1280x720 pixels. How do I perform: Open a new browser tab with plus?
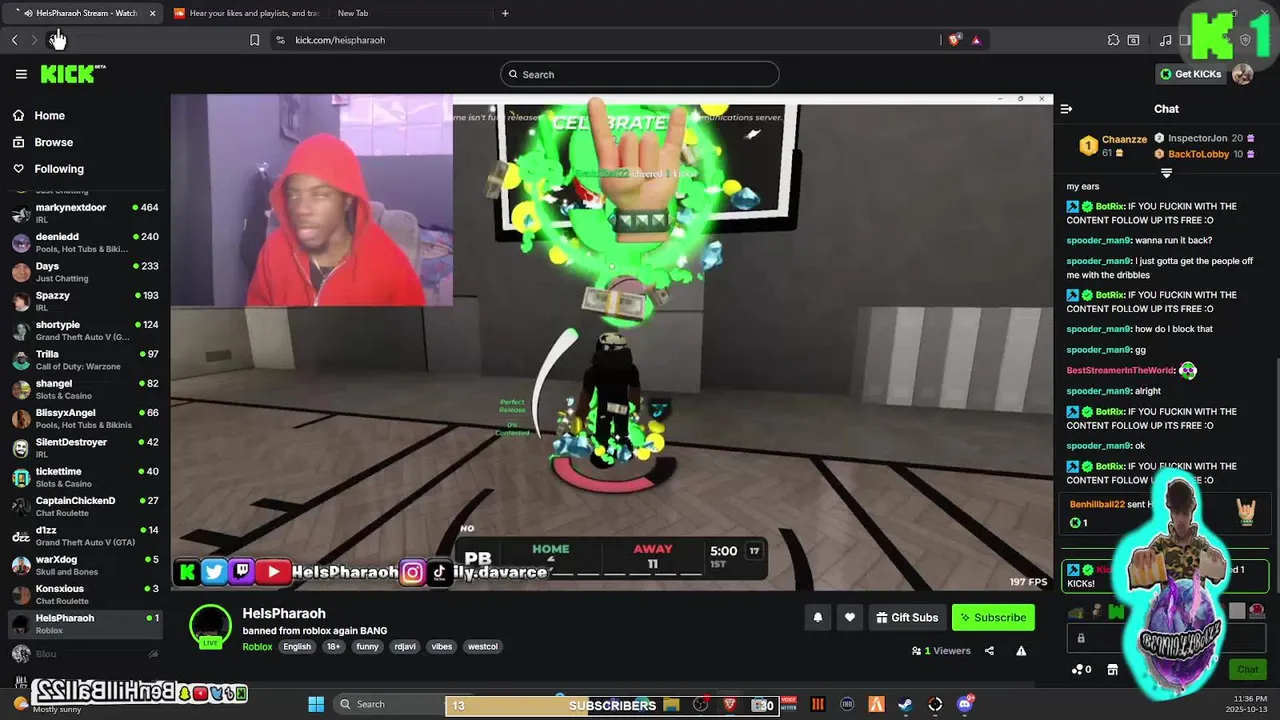pos(505,13)
